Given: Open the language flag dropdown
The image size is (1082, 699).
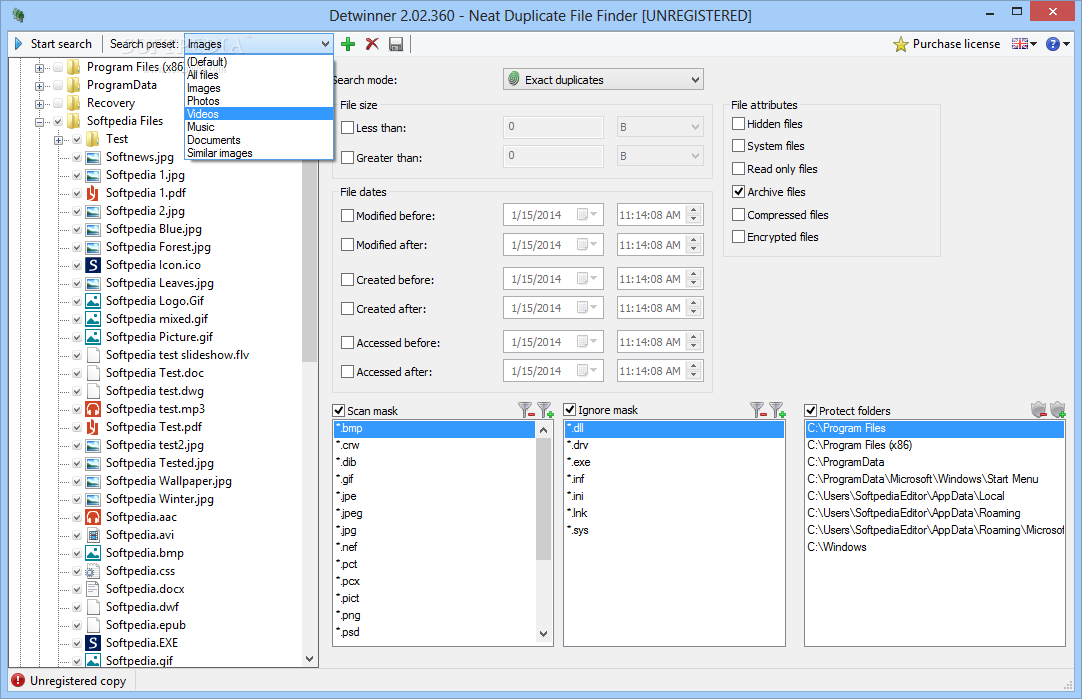Looking at the screenshot, I should (1024, 44).
